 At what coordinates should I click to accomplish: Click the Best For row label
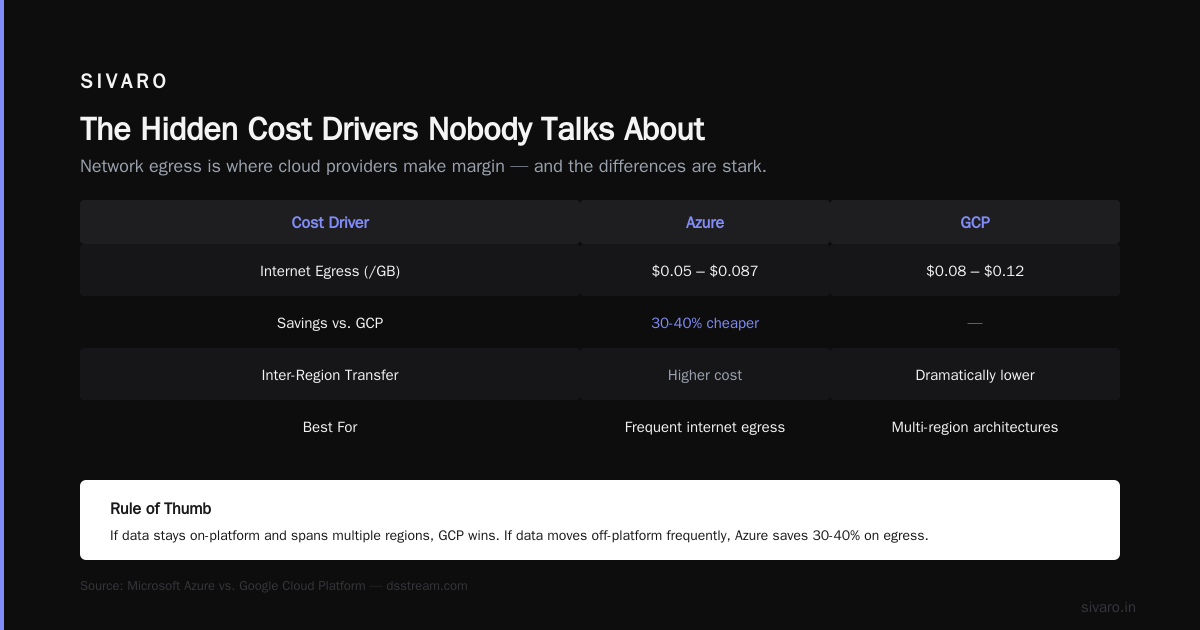[330, 427]
